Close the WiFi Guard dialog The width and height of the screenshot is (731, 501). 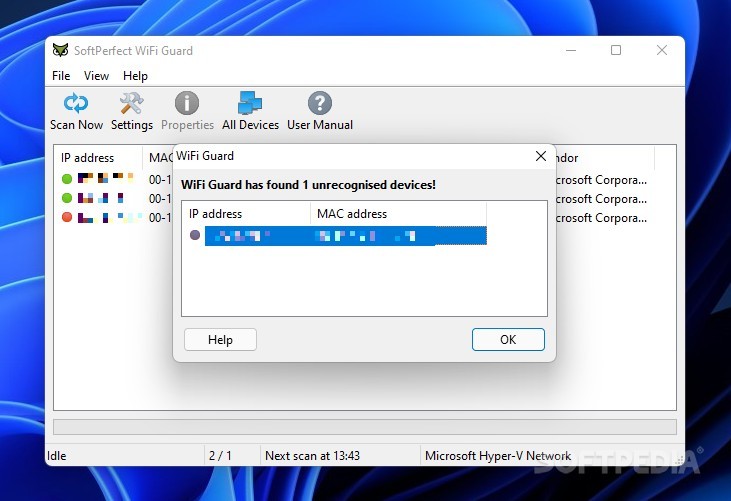point(541,156)
